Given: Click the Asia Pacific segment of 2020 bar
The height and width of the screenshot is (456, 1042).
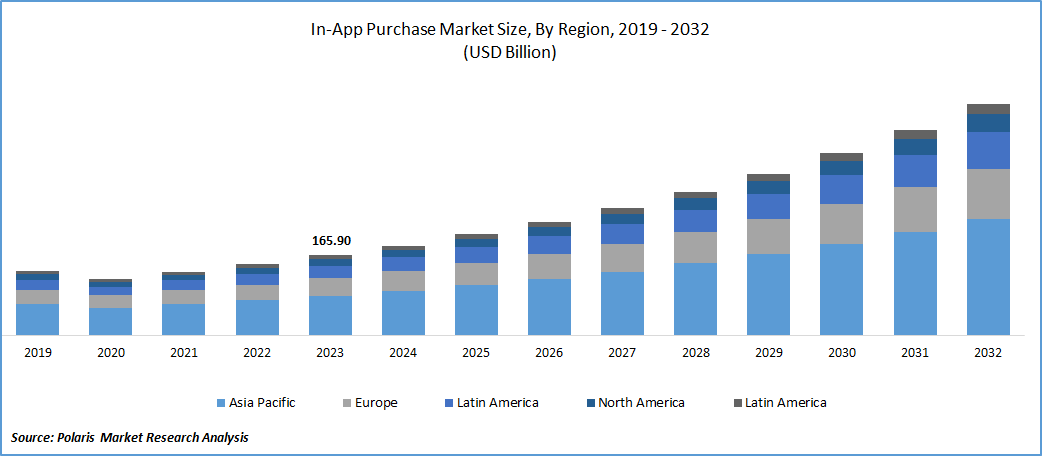Looking at the screenshot, I should pos(110,322).
